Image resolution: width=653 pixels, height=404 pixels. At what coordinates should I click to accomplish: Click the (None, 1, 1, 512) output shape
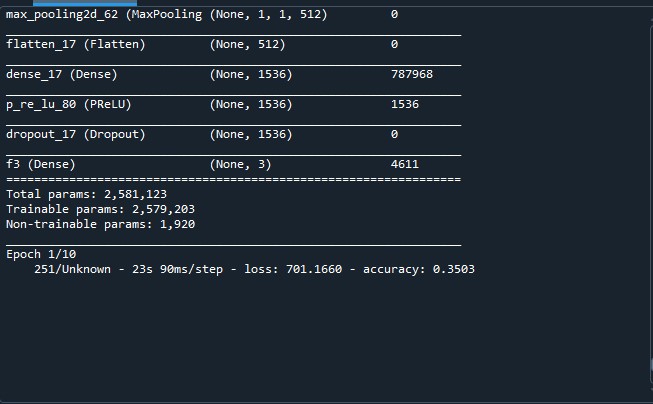pyautogui.click(x=268, y=15)
